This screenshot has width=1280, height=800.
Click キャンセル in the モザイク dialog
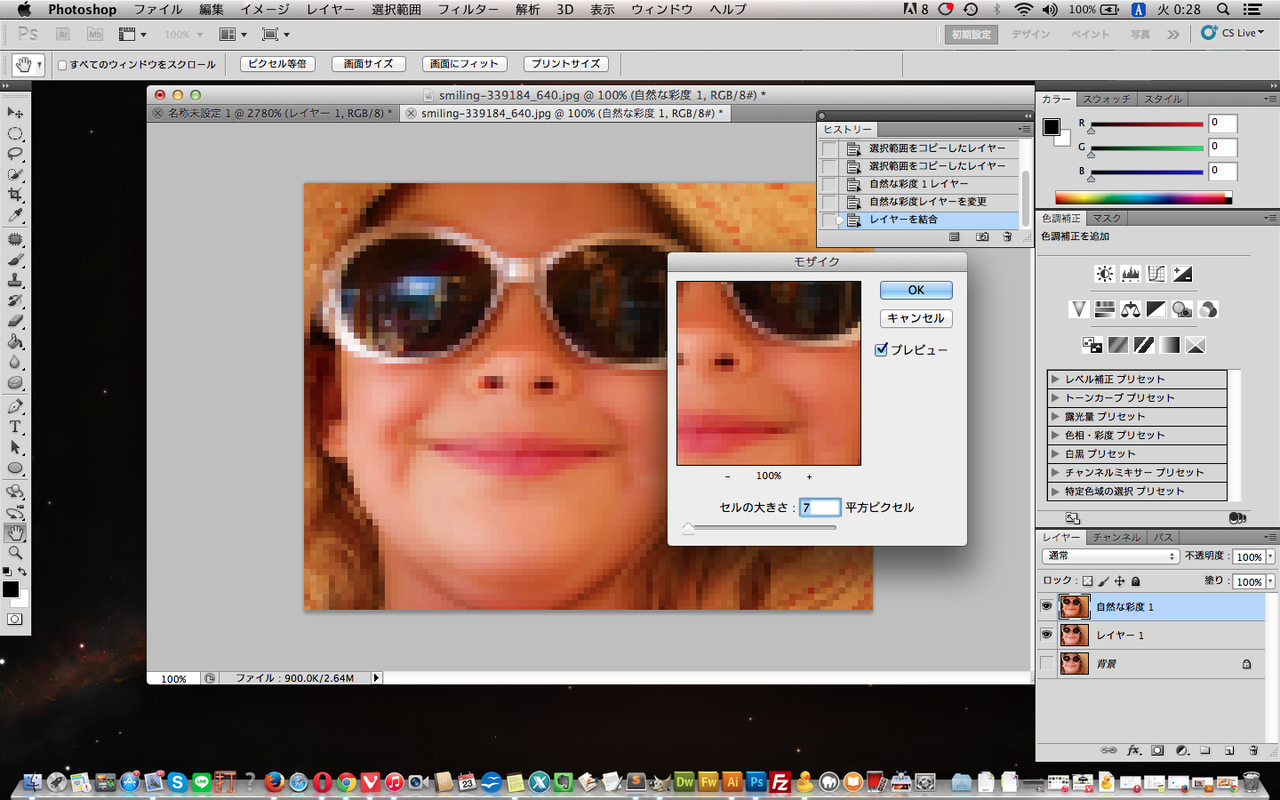(x=916, y=318)
